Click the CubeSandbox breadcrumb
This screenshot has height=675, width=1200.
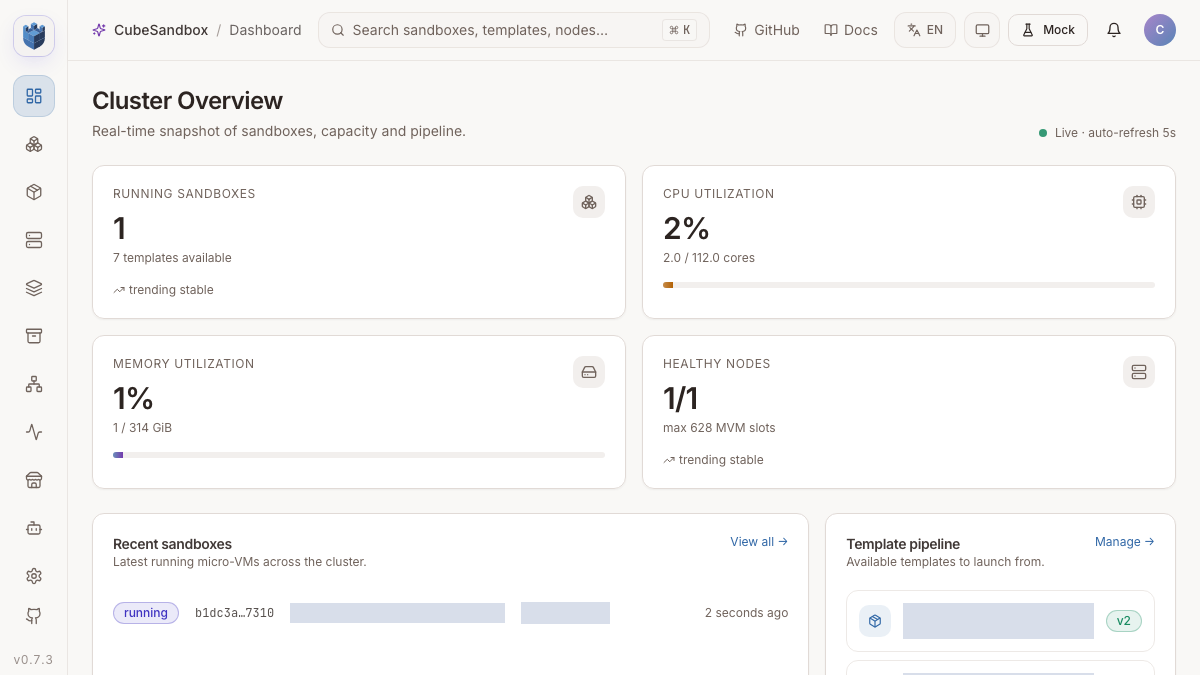[x=161, y=30]
